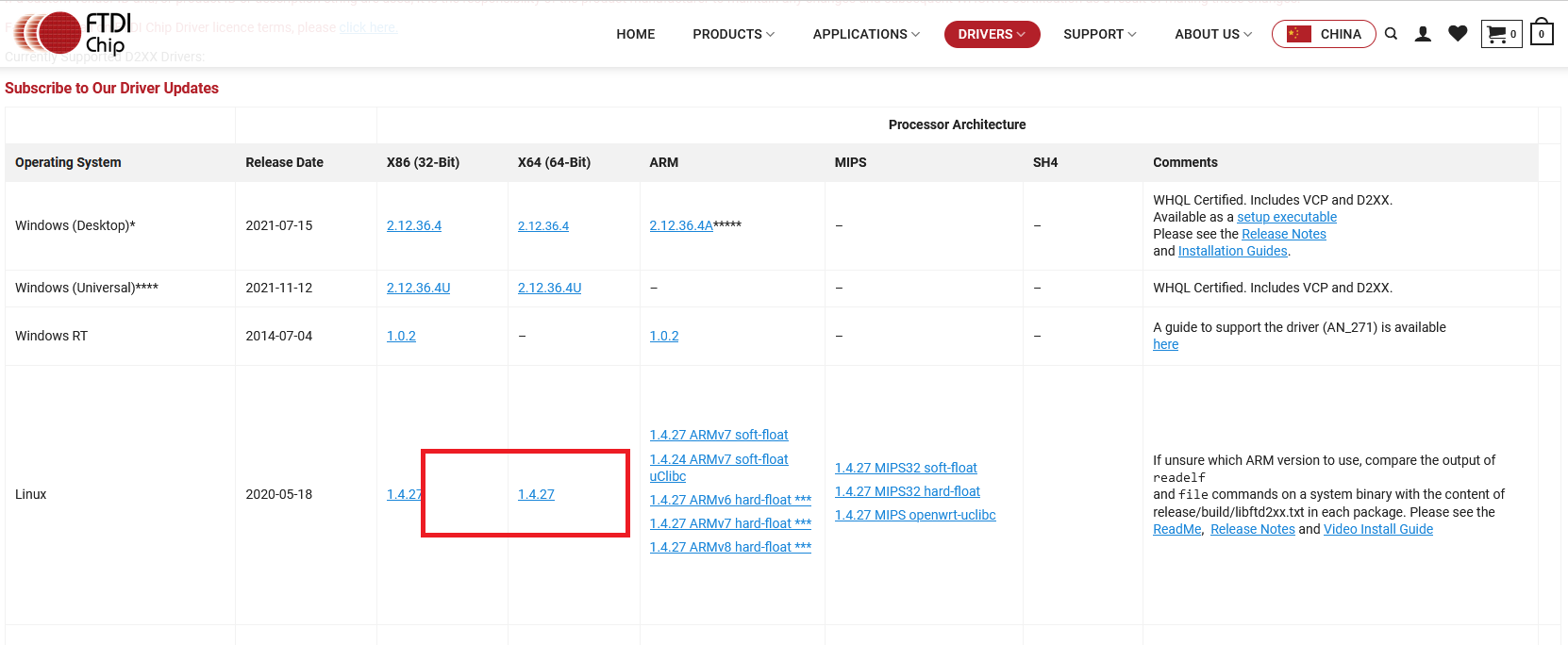
Task: Open the Linux Release Notes link
Action: [1253, 529]
